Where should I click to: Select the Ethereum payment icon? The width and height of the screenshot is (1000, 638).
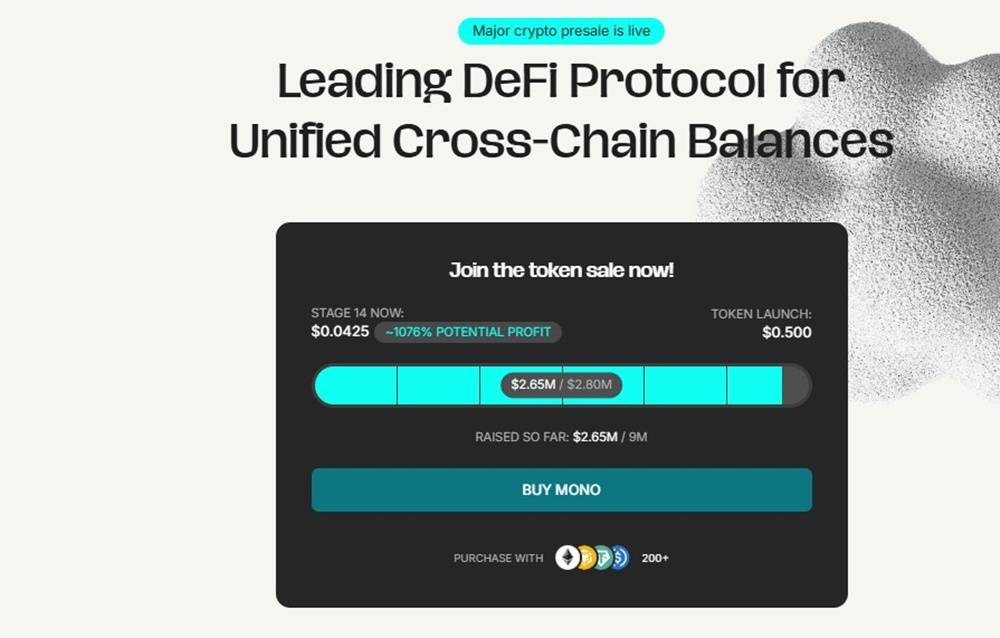click(567, 557)
